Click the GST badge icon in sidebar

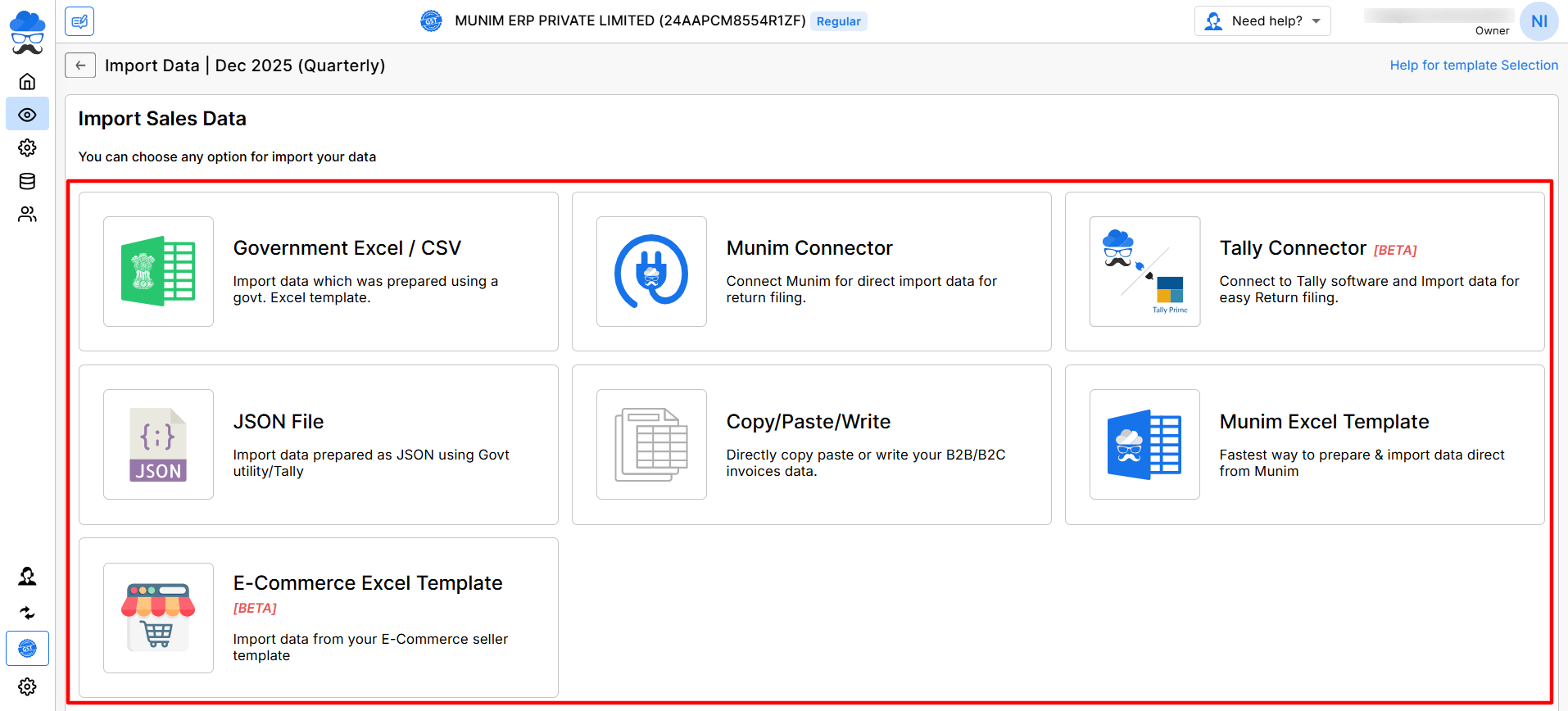27,649
